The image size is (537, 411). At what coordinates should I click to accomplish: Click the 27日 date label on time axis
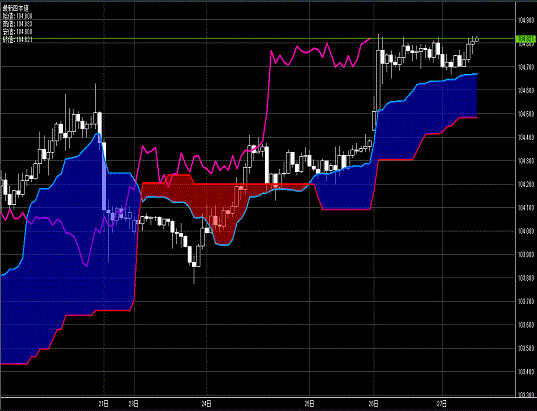coord(442,402)
